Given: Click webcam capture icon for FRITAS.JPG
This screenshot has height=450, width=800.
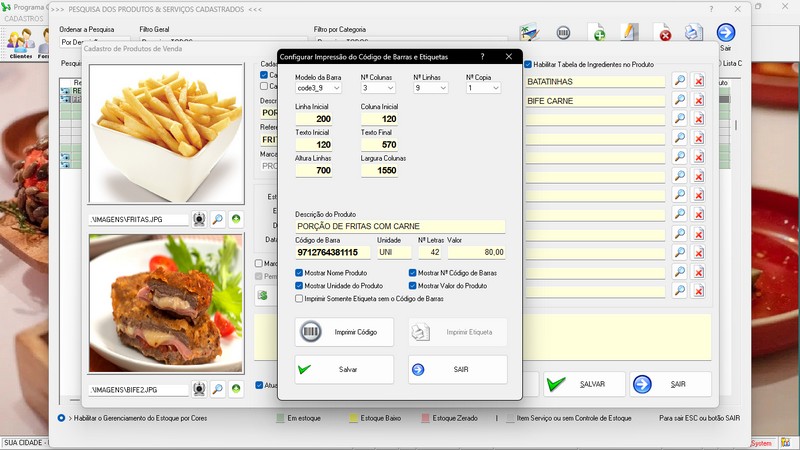Looking at the screenshot, I should coord(199,219).
